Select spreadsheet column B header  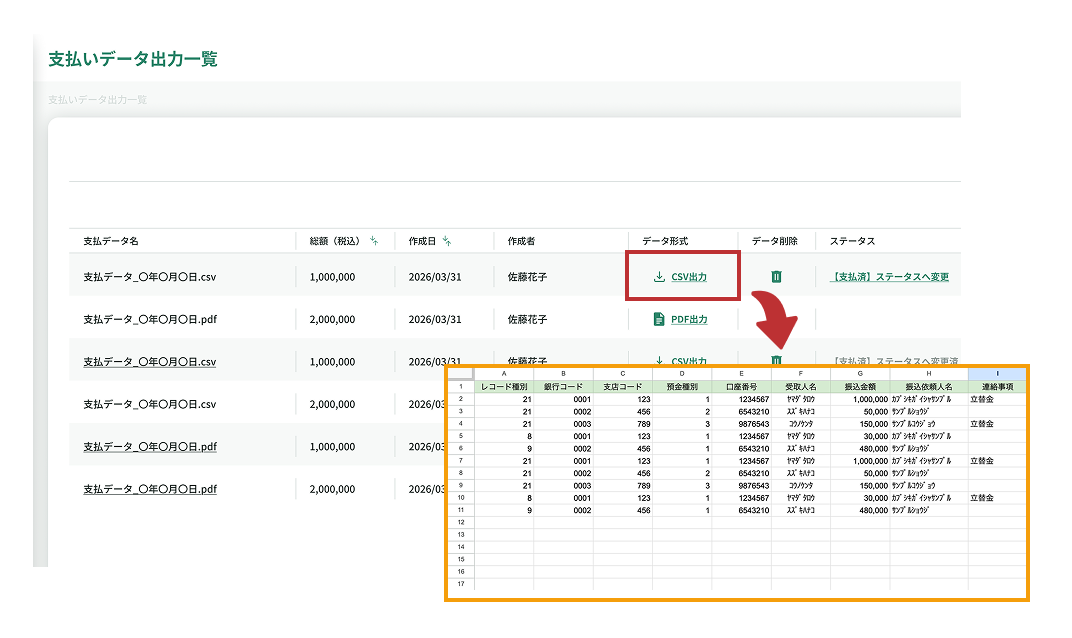(563, 373)
